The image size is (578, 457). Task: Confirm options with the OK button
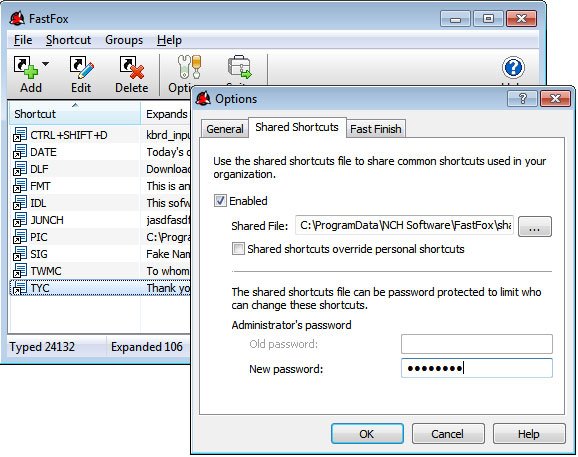[x=367, y=434]
